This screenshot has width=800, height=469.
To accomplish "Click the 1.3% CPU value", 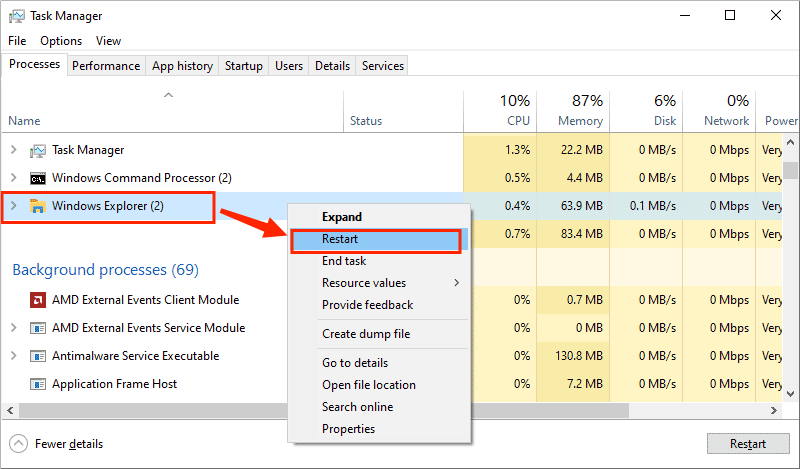I will (517, 150).
